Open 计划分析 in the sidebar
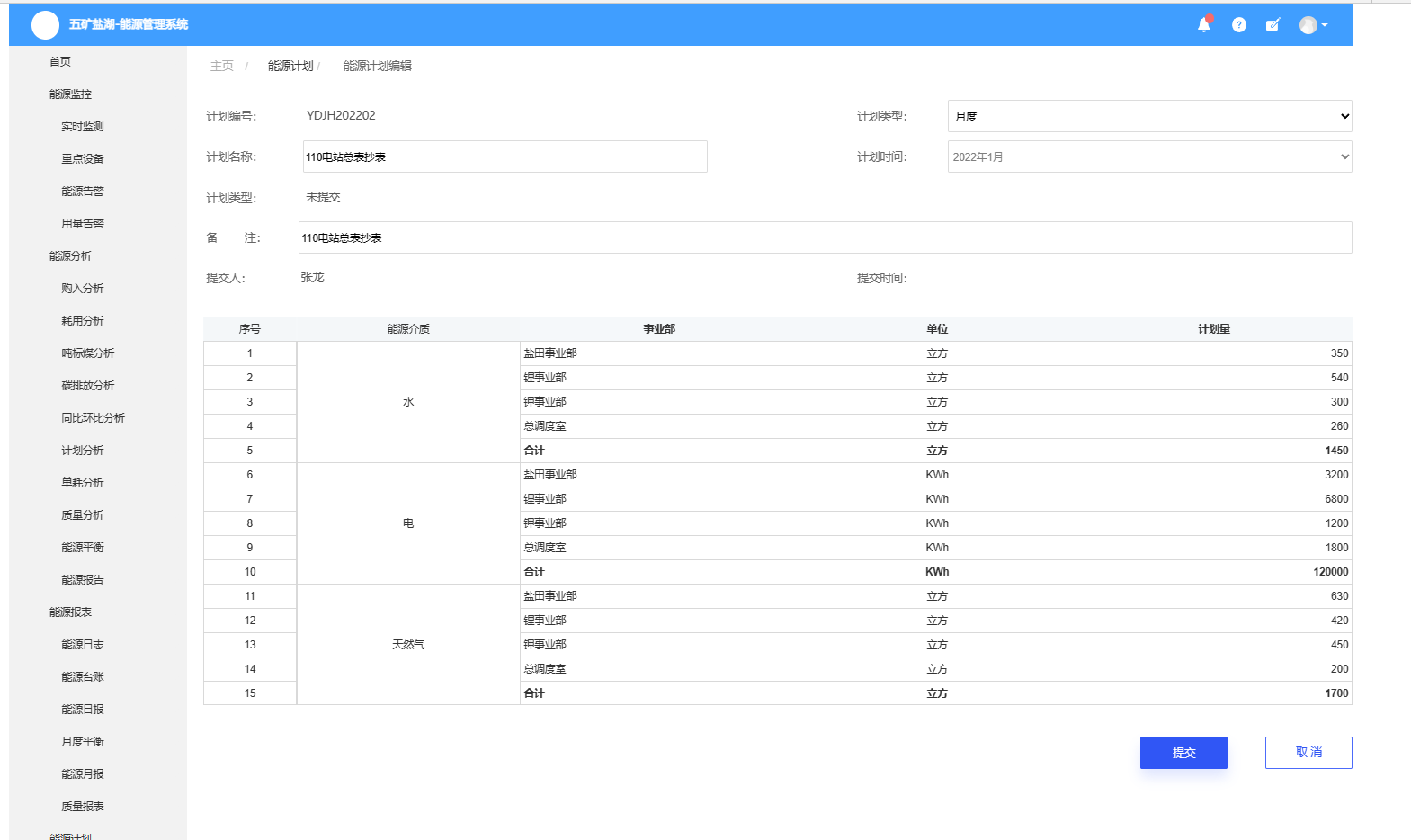Screen dimensions: 1411x840 pos(83,450)
